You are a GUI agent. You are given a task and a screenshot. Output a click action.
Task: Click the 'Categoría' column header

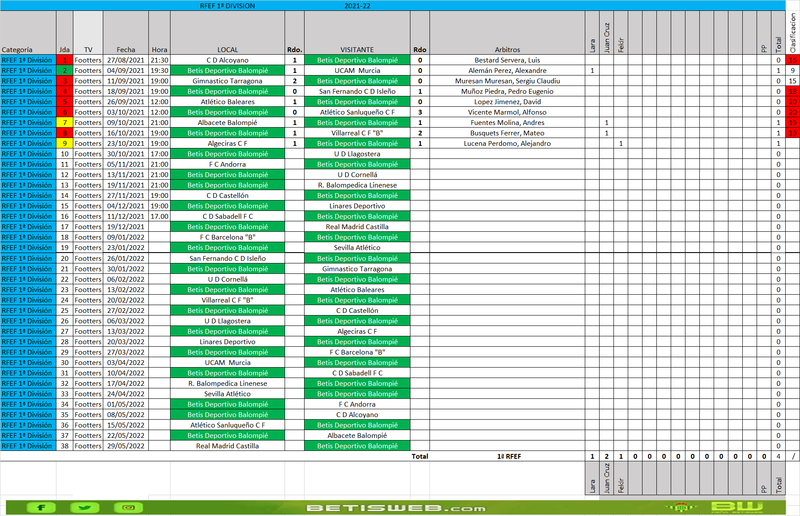point(28,33)
